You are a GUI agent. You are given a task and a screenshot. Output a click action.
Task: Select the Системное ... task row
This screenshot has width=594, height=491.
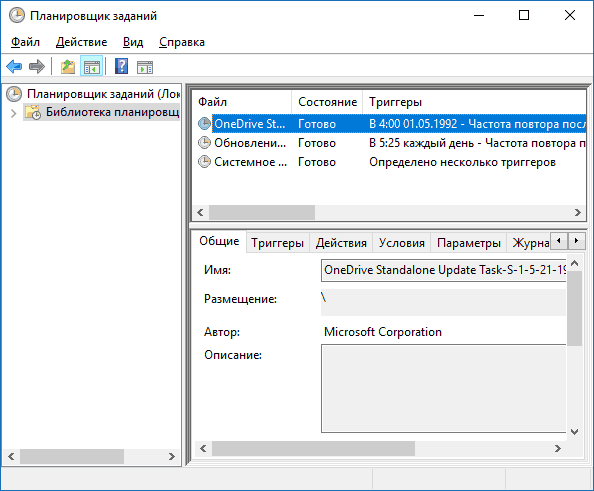392,162
